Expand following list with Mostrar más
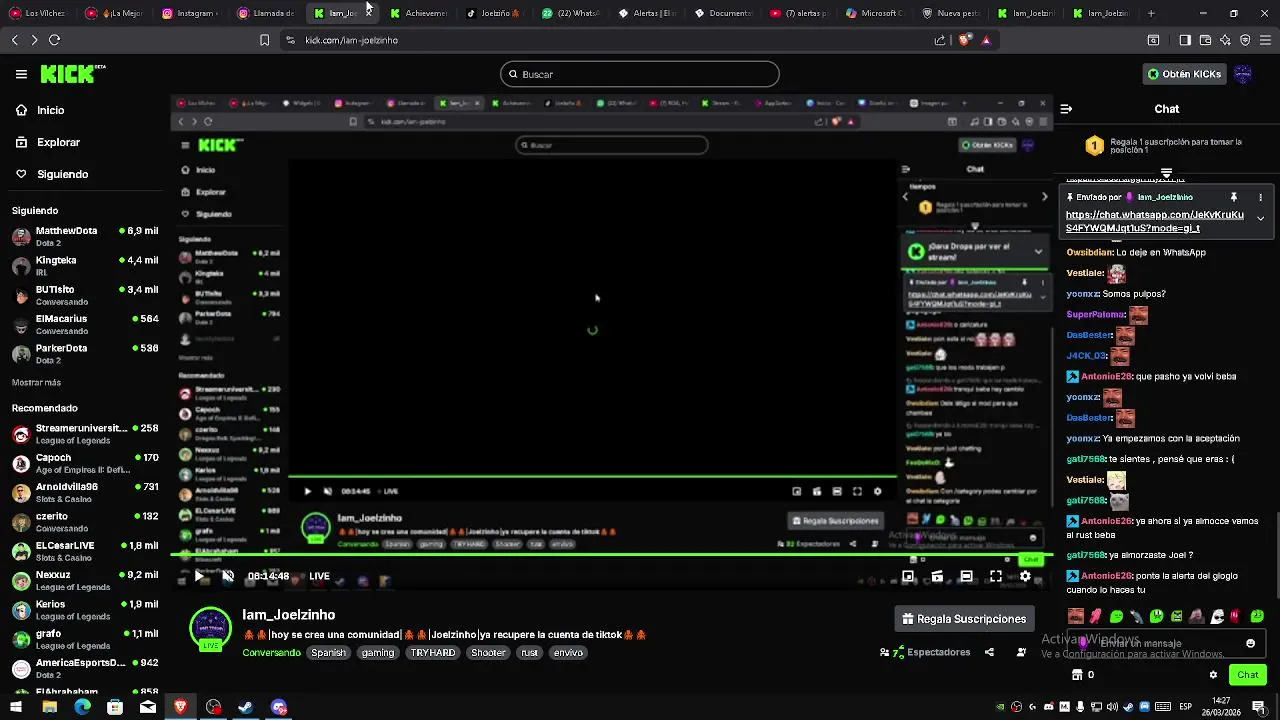This screenshot has width=1280, height=720. (36, 382)
